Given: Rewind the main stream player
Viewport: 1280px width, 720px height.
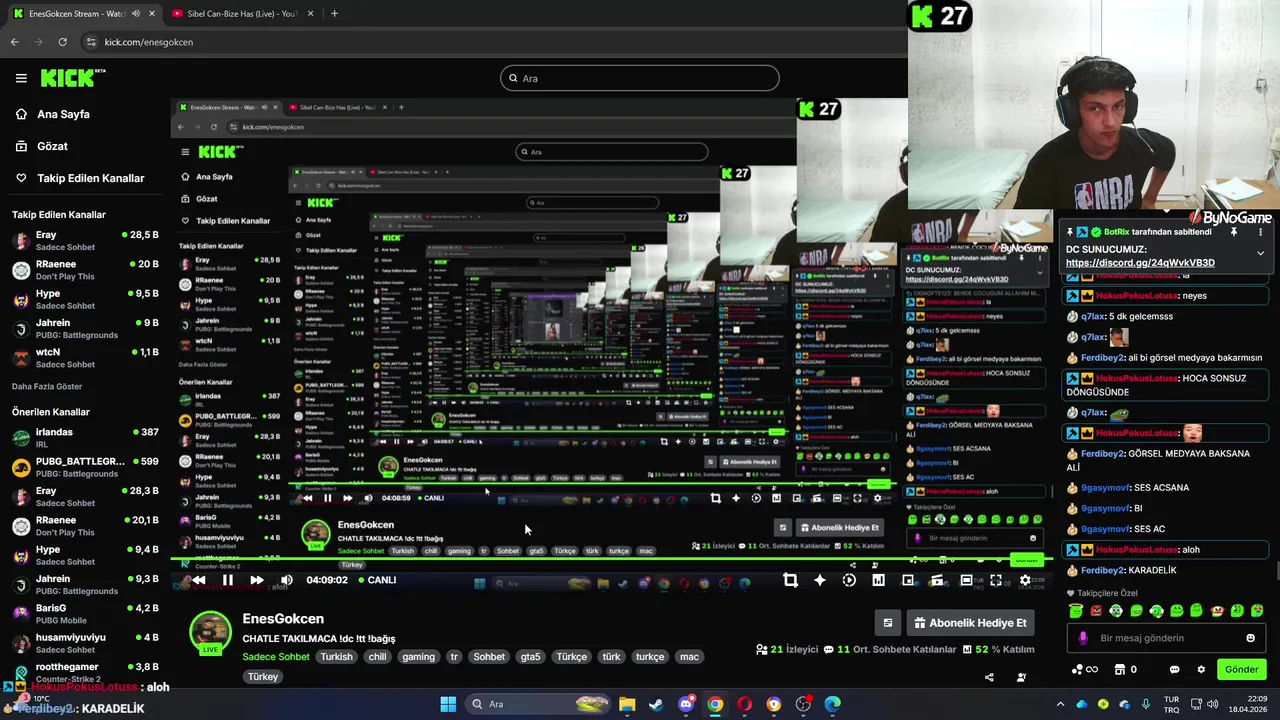Looking at the screenshot, I should click(x=198, y=580).
